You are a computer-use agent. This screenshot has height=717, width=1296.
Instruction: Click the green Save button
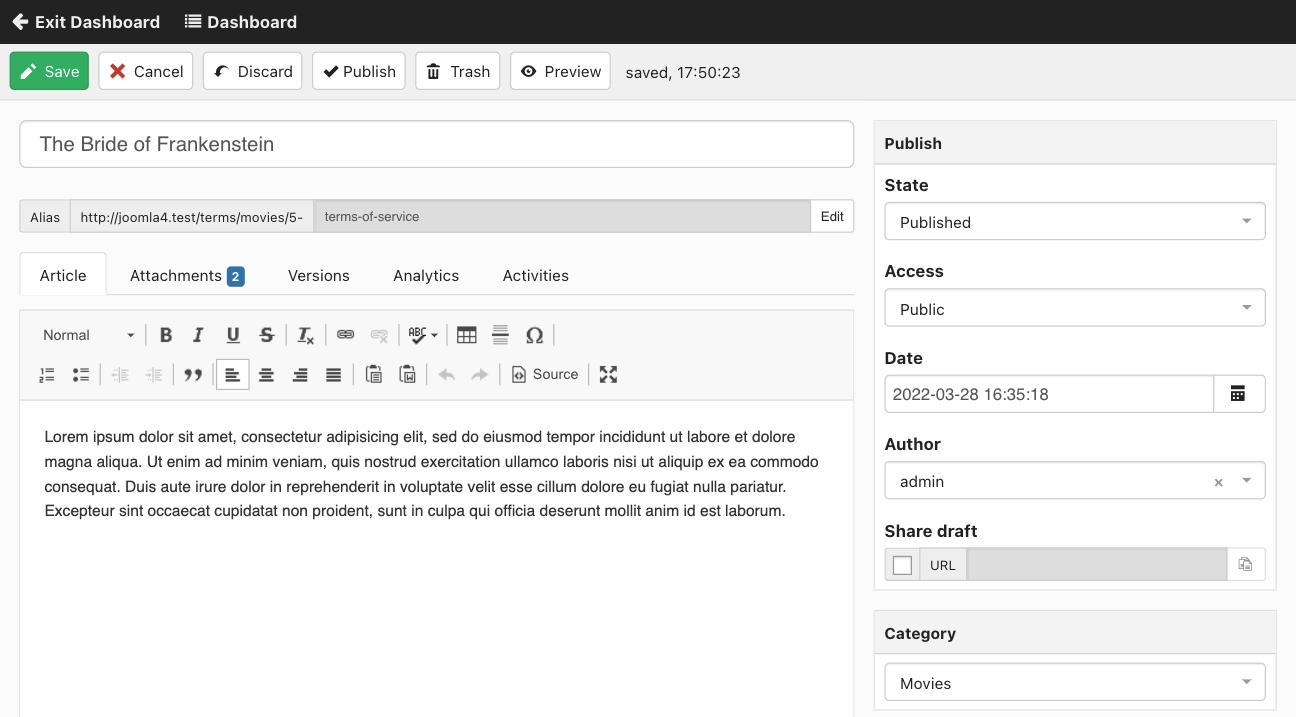[49, 71]
